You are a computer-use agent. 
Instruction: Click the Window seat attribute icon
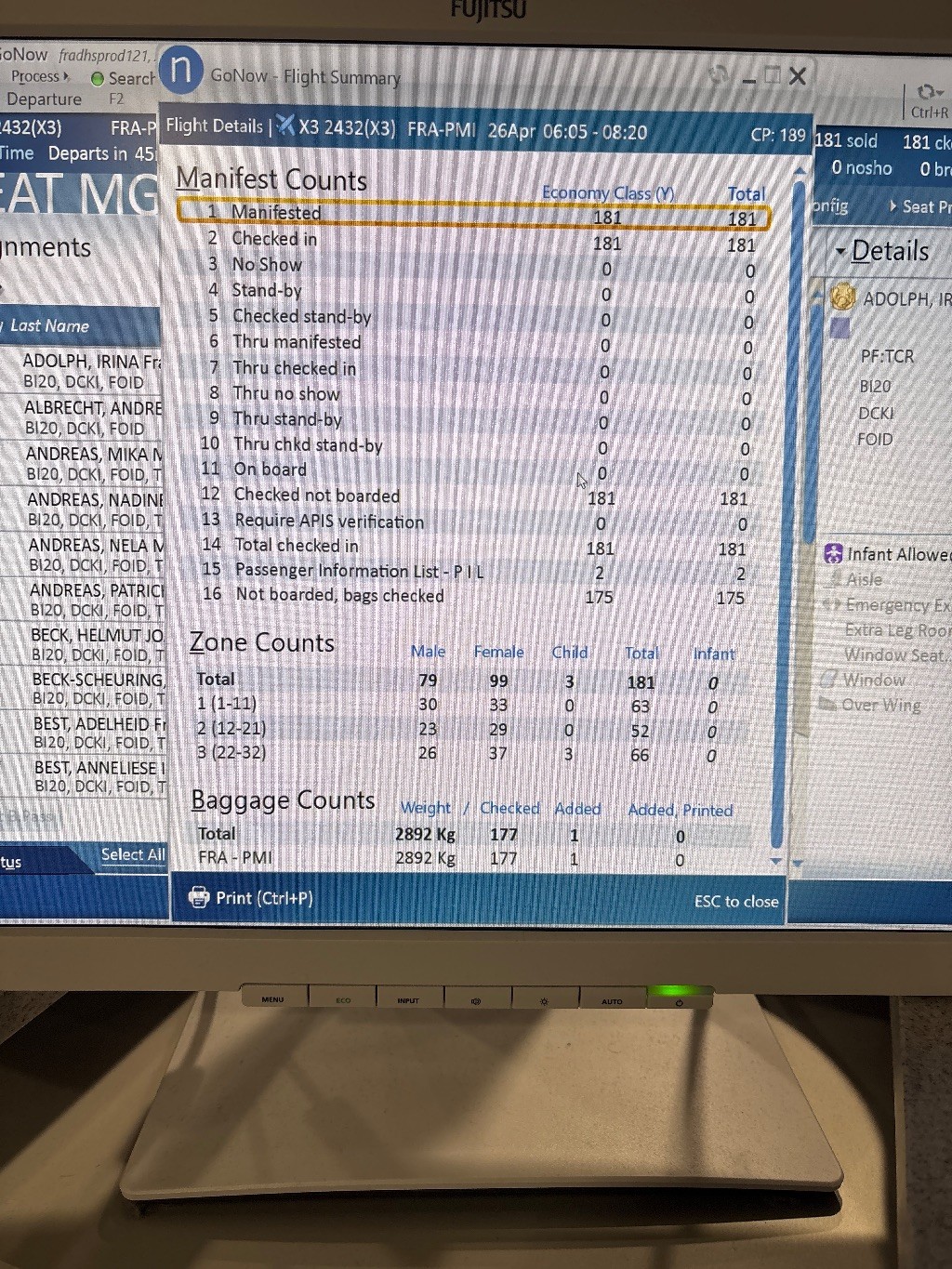[828, 680]
